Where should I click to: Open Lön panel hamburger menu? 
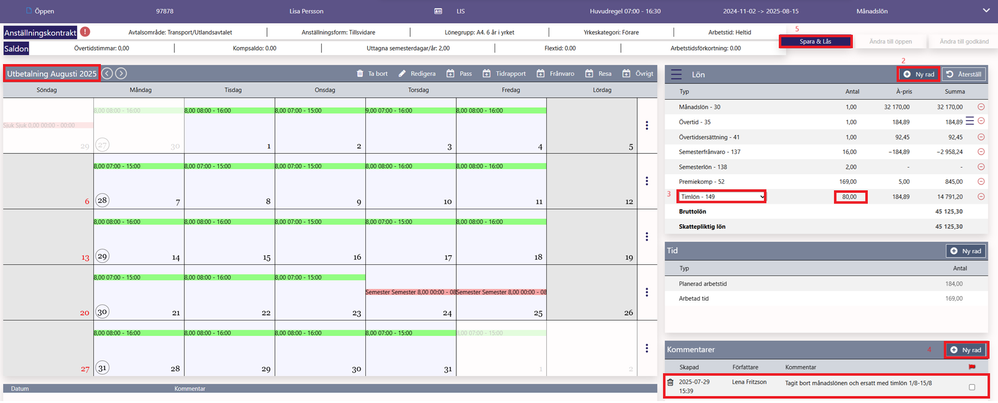click(x=676, y=74)
